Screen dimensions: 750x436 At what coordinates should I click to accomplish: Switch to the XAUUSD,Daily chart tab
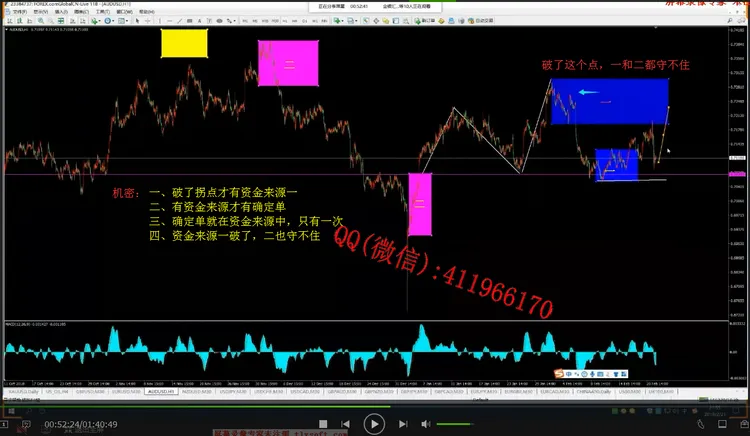tap(23, 392)
